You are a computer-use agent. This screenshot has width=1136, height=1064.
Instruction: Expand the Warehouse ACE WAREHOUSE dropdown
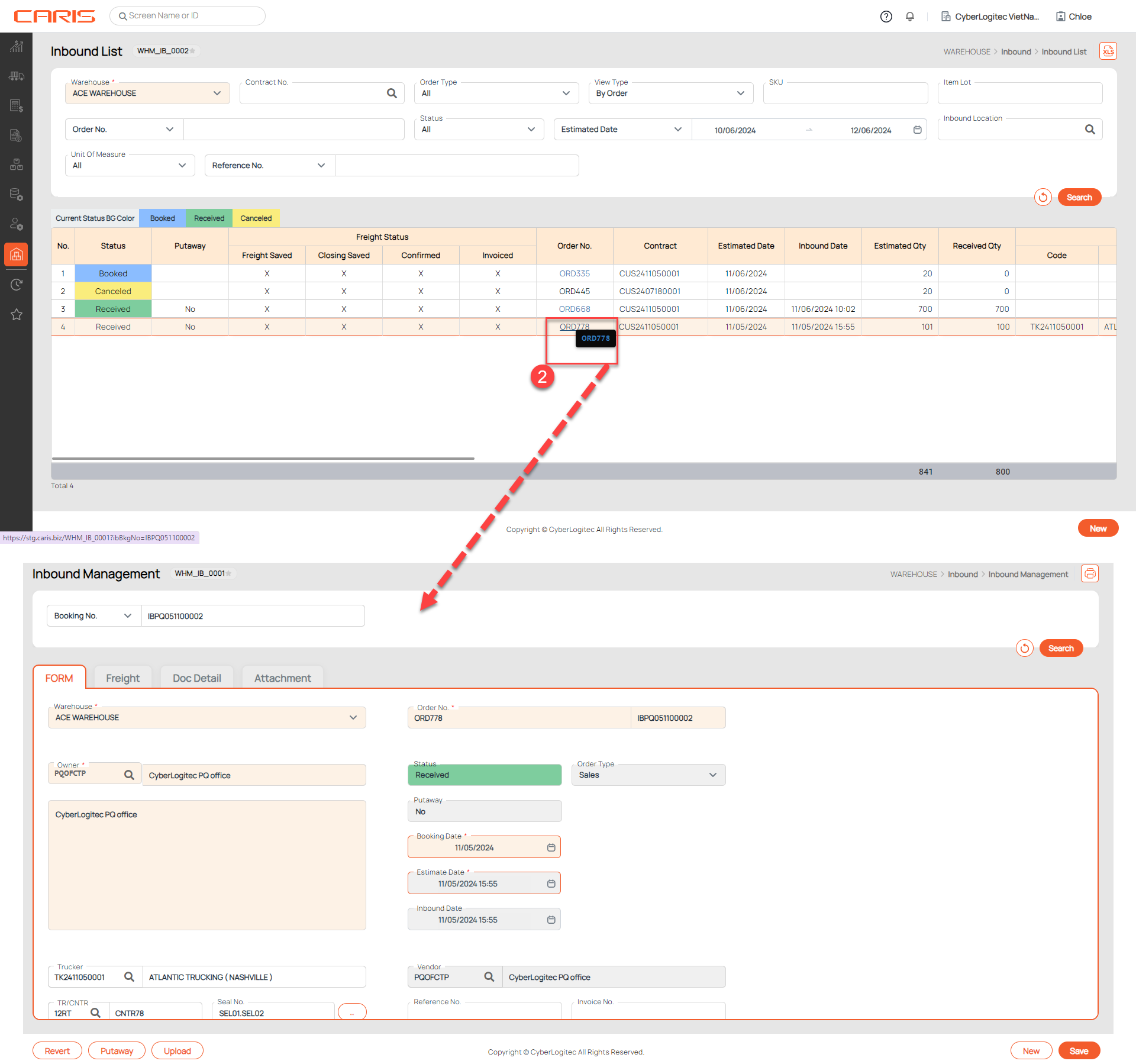147,93
